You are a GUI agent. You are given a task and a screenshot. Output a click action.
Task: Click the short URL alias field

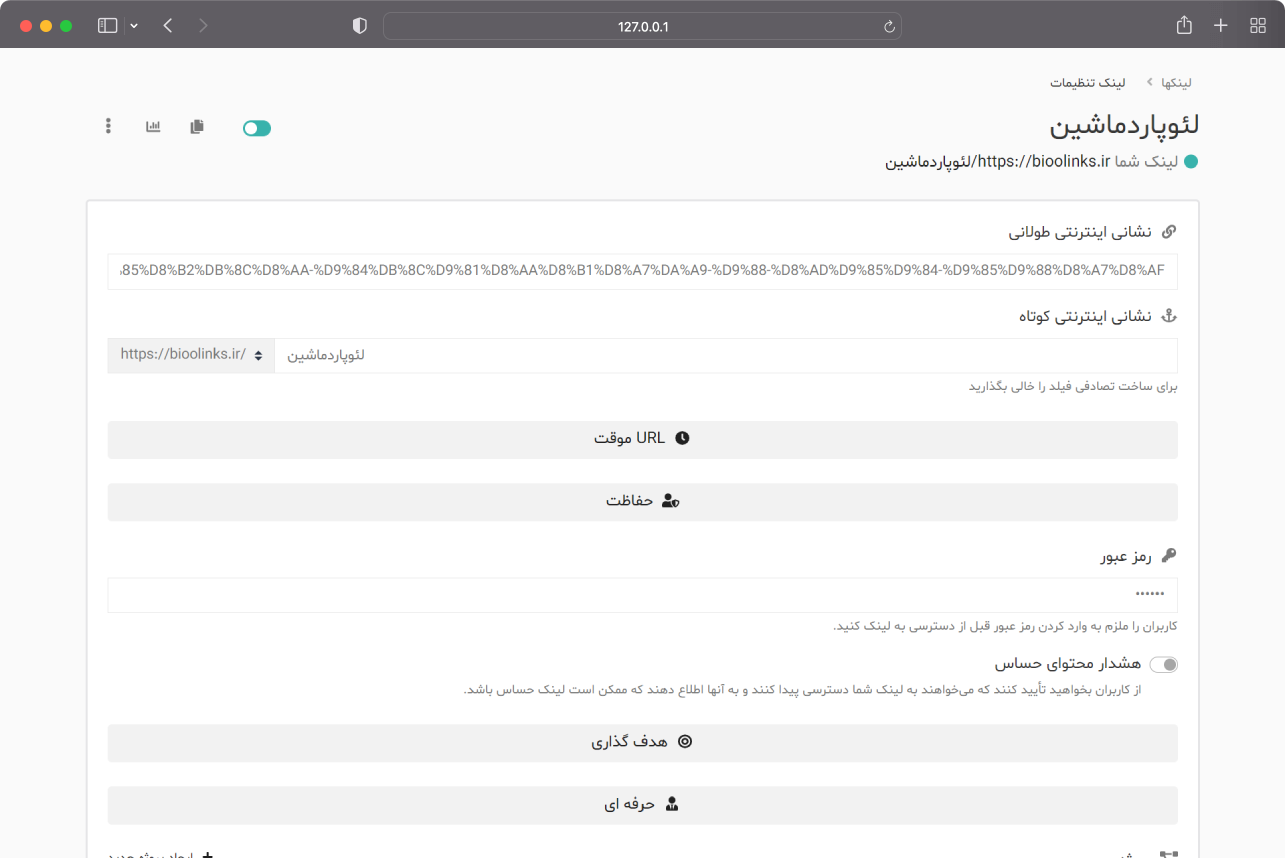[x=725, y=355]
